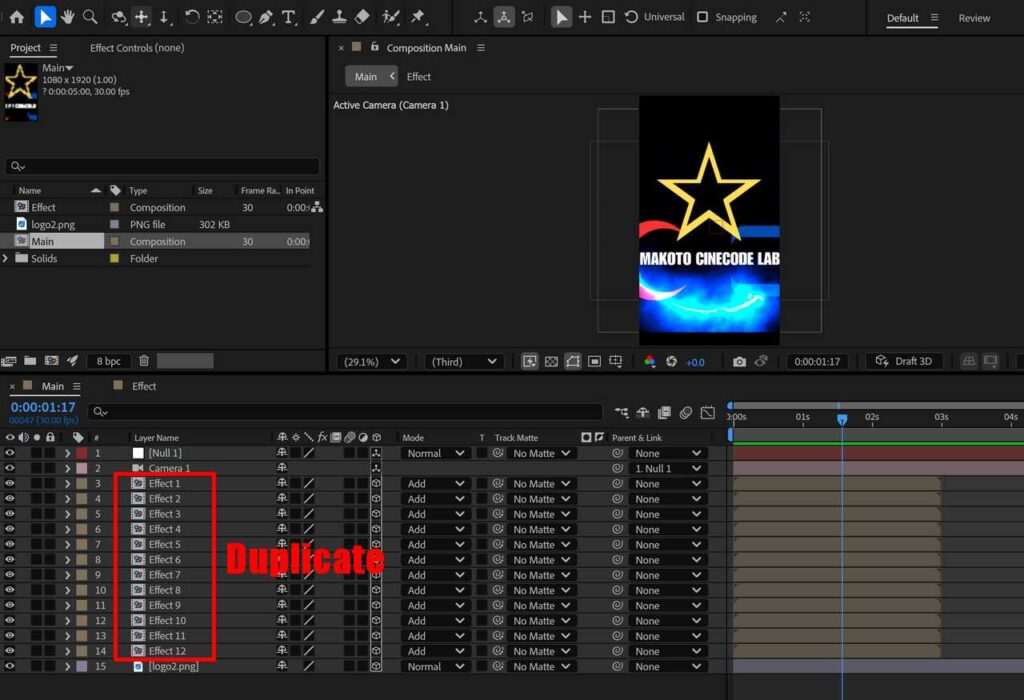Open the composition flowchart icon for Effect
This screenshot has height=700, width=1024.
(x=317, y=207)
